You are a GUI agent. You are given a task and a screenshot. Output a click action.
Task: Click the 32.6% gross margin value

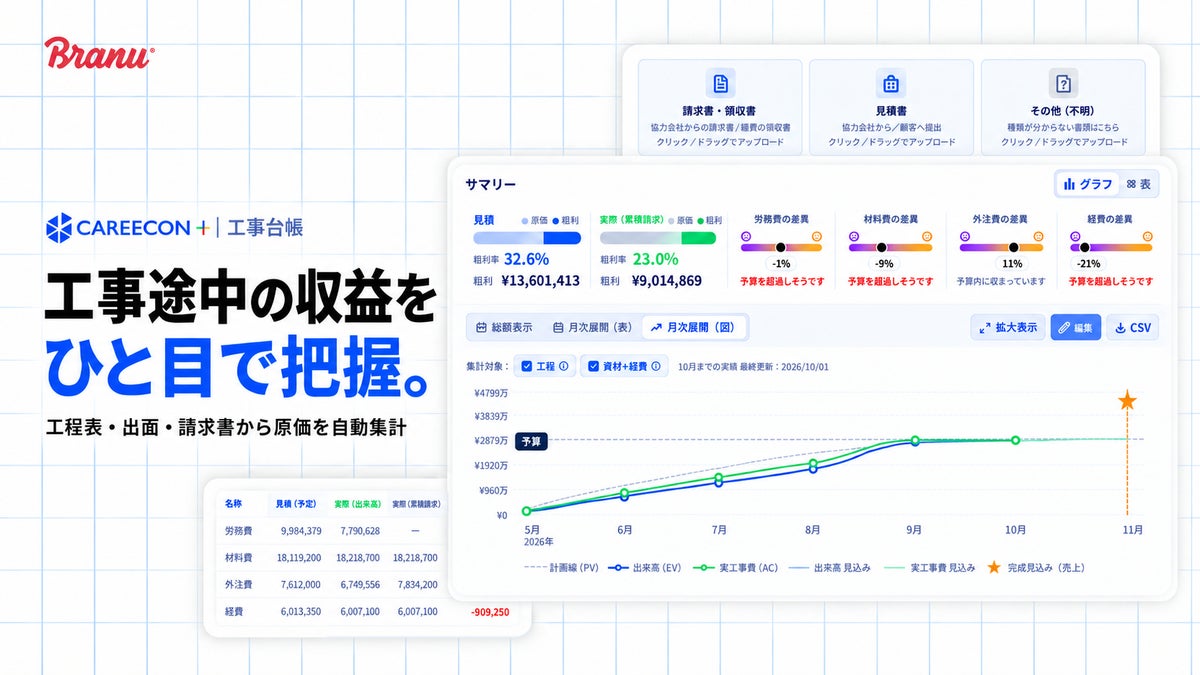click(x=525, y=258)
